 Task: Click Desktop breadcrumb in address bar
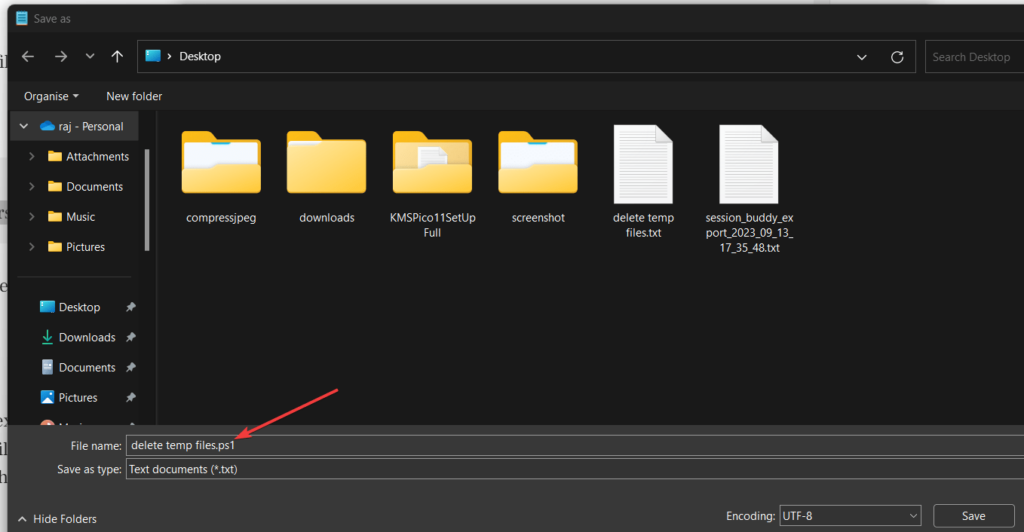(200, 57)
